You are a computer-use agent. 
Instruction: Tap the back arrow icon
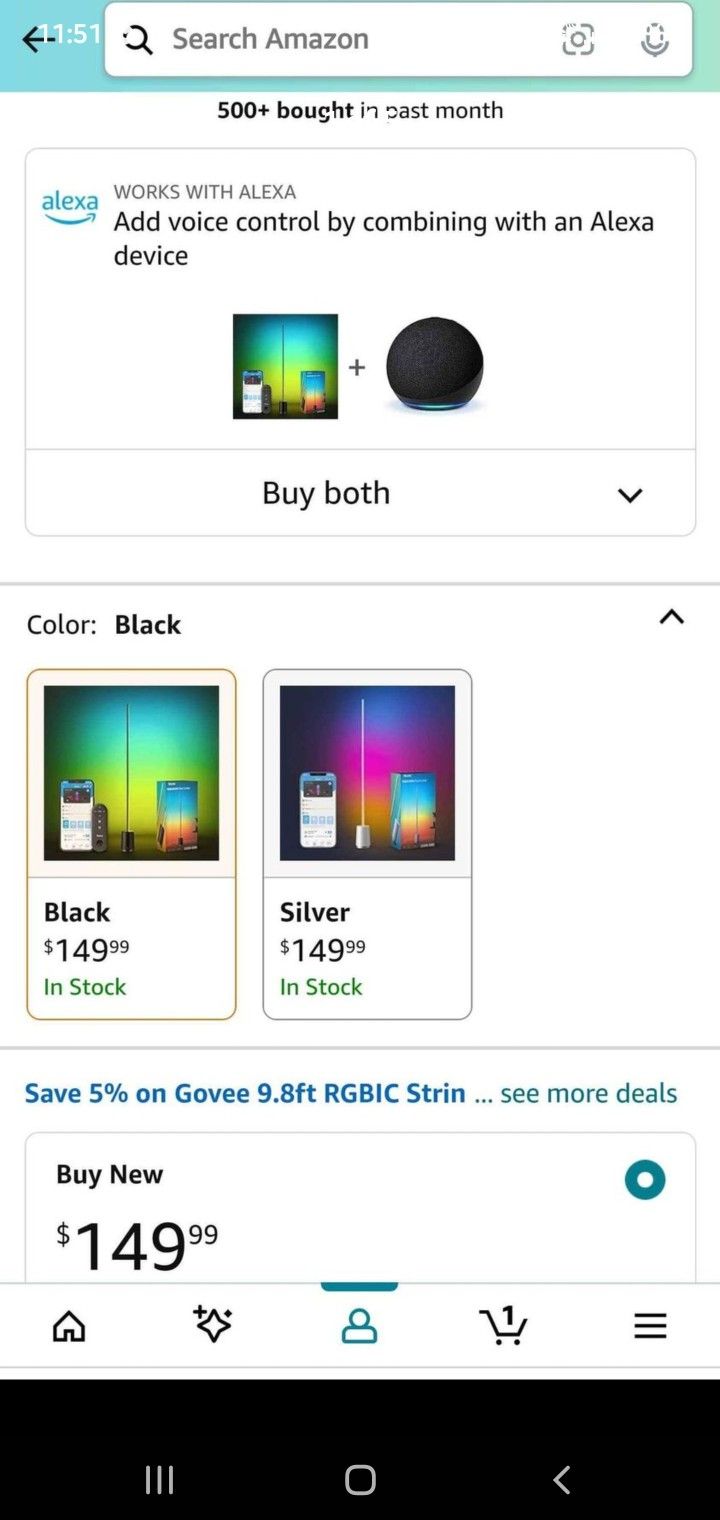point(36,39)
